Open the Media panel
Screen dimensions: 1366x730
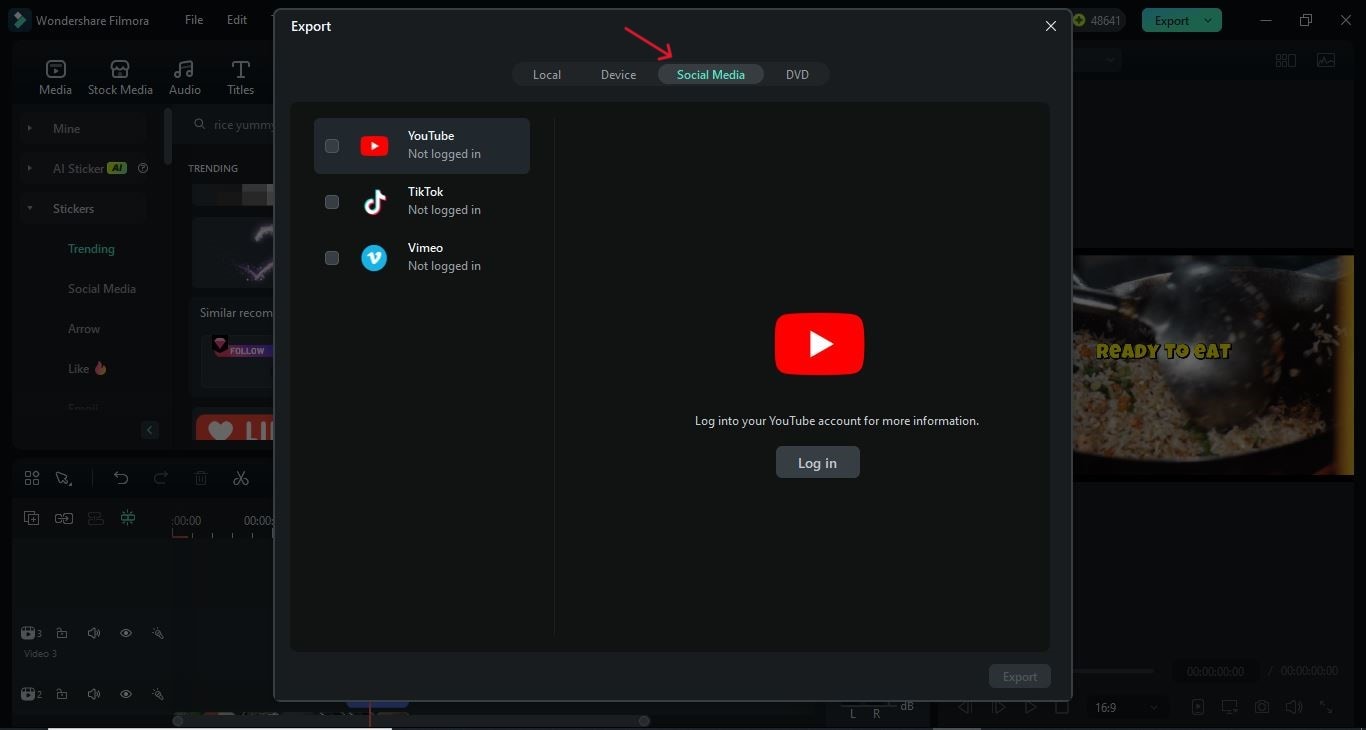(x=55, y=77)
